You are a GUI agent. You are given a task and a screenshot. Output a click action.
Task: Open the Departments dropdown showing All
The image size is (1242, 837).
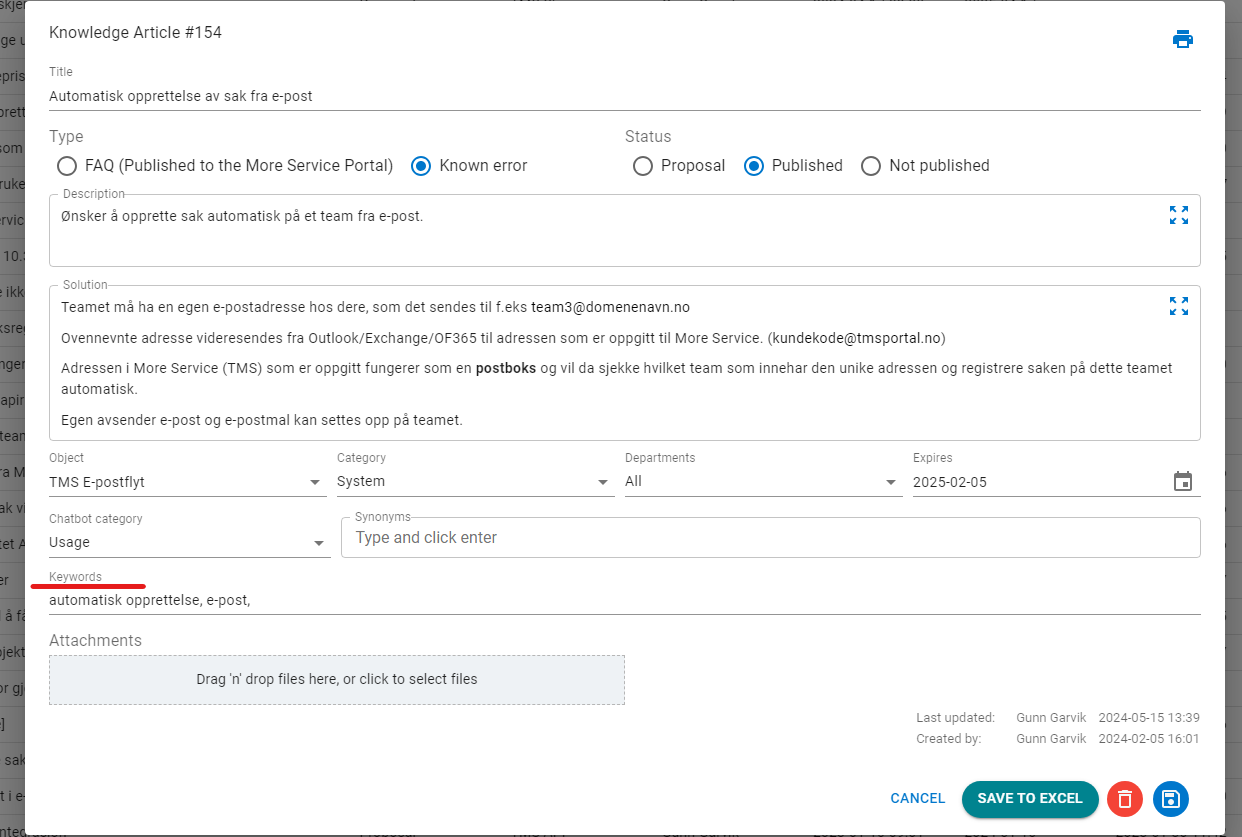[763, 482]
